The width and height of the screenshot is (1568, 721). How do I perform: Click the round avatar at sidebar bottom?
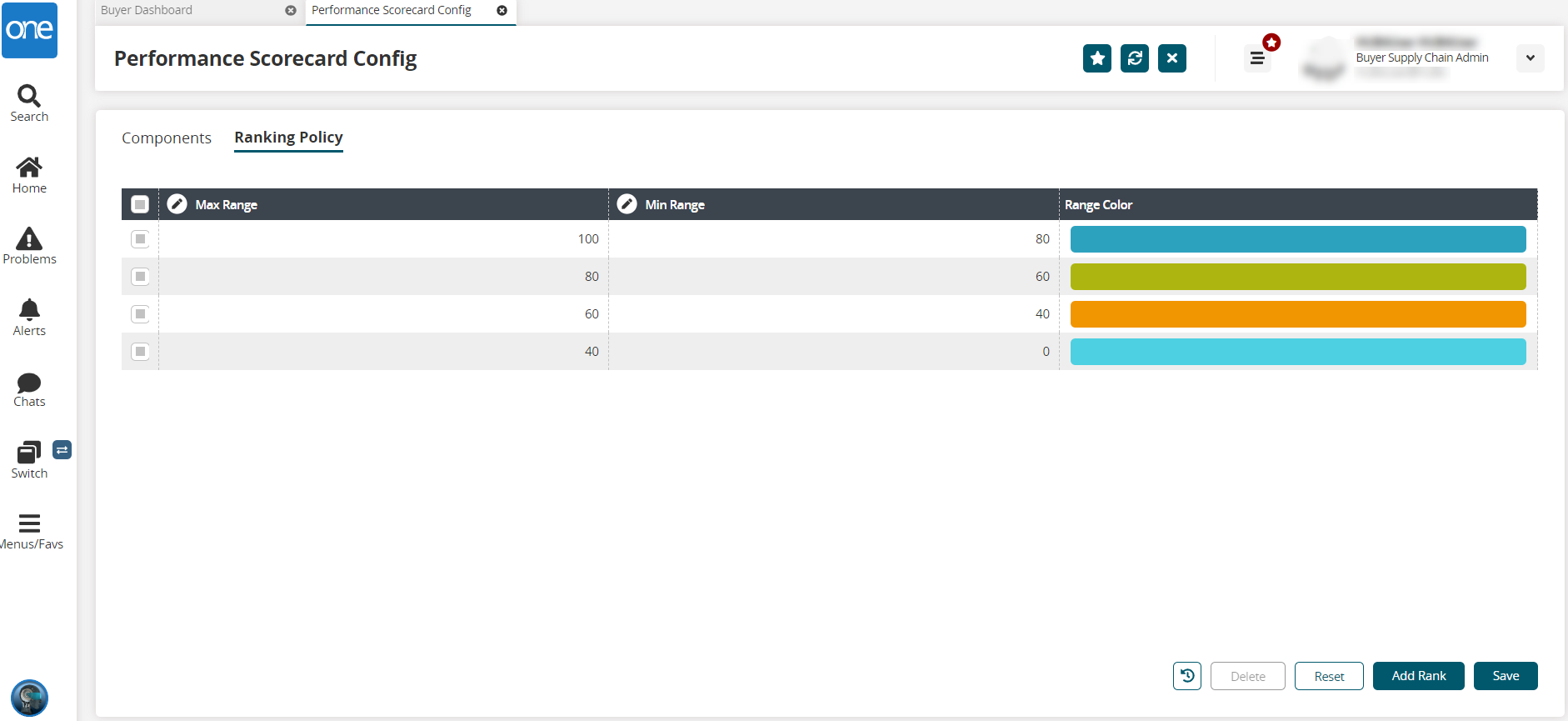coord(29,698)
